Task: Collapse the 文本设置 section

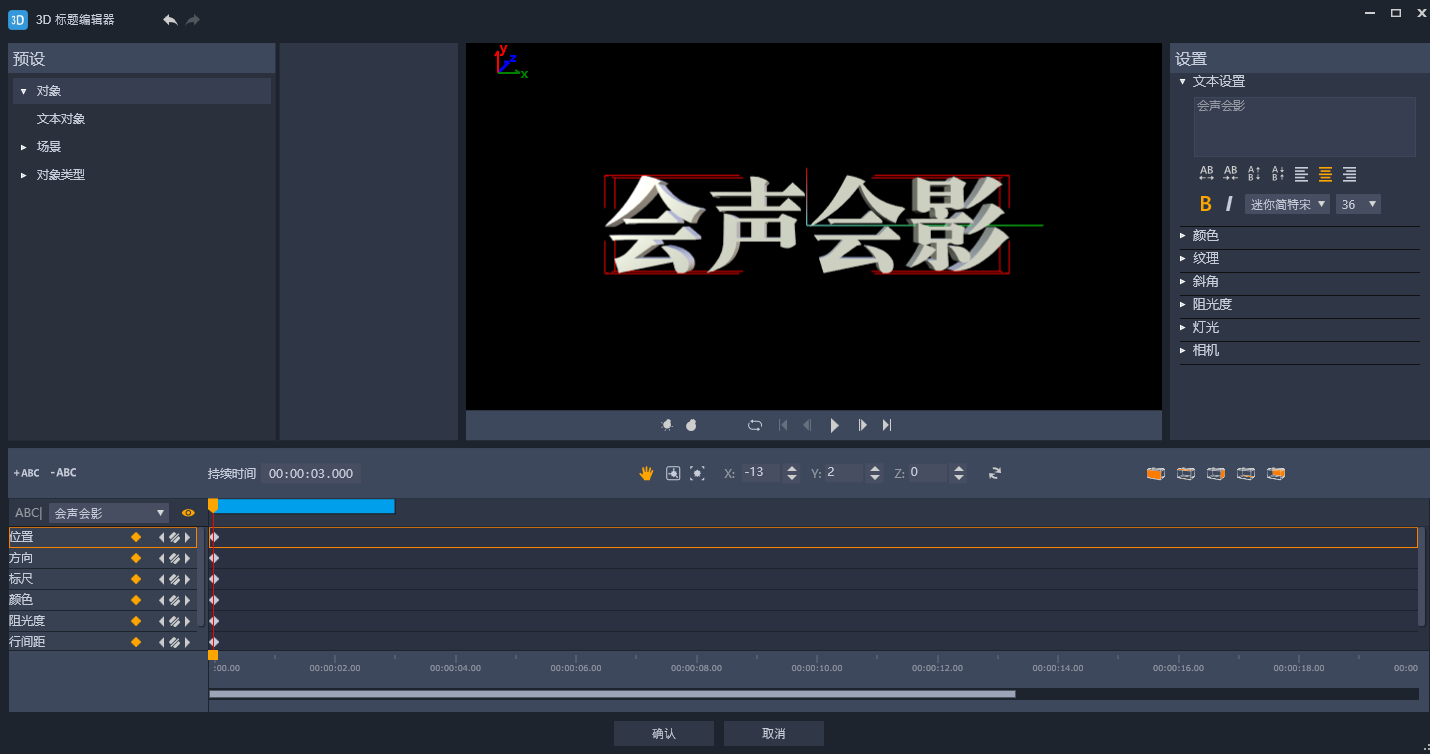Action: [1182, 82]
